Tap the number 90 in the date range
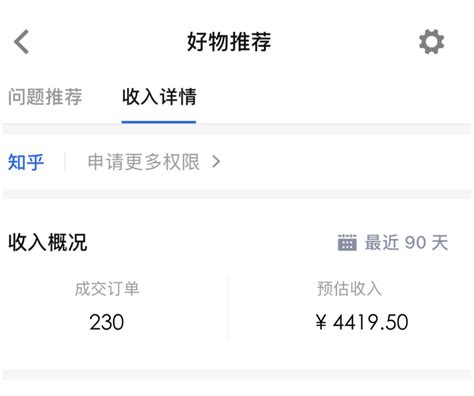Image resolution: width=474 pixels, height=396 pixels. (x=416, y=243)
